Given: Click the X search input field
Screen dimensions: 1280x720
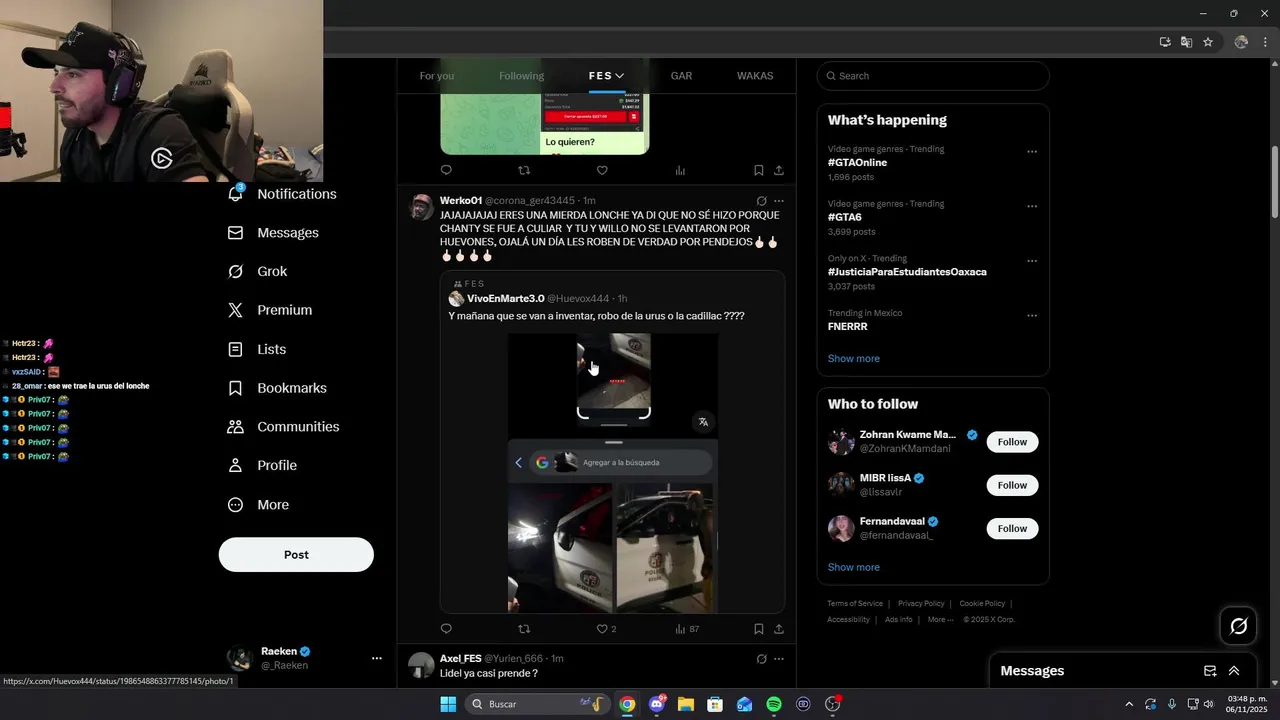Looking at the screenshot, I should [x=933, y=76].
